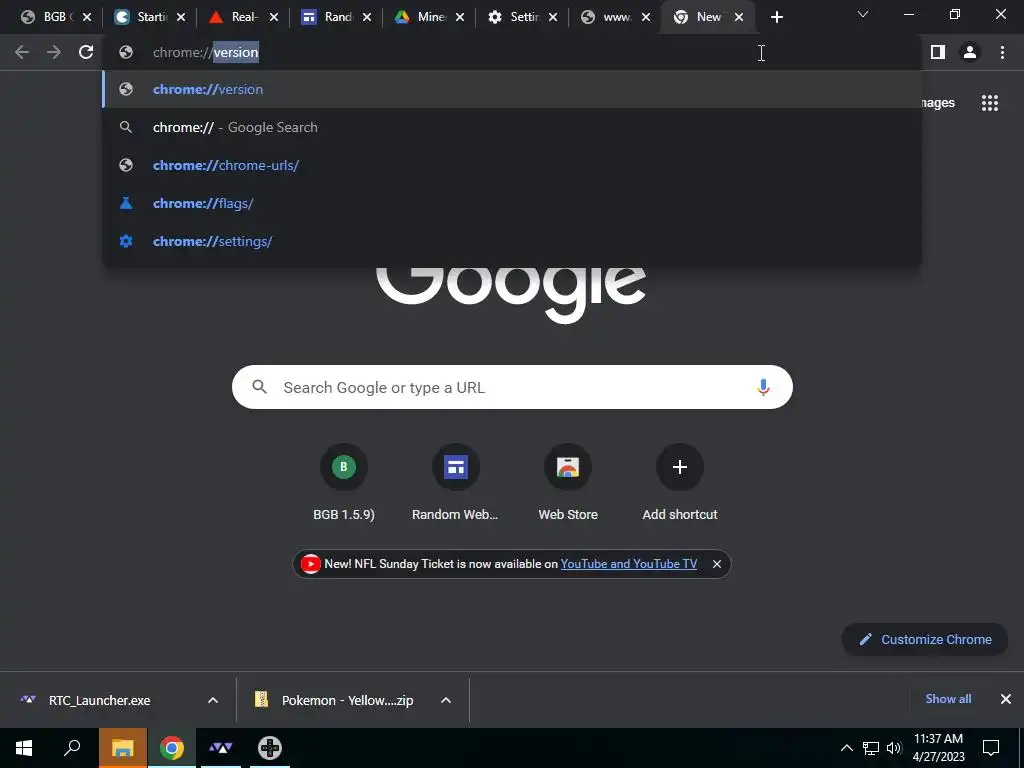The image size is (1024, 768).
Task: Open the Web Store shortcut
Action: click(x=568, y=483)
